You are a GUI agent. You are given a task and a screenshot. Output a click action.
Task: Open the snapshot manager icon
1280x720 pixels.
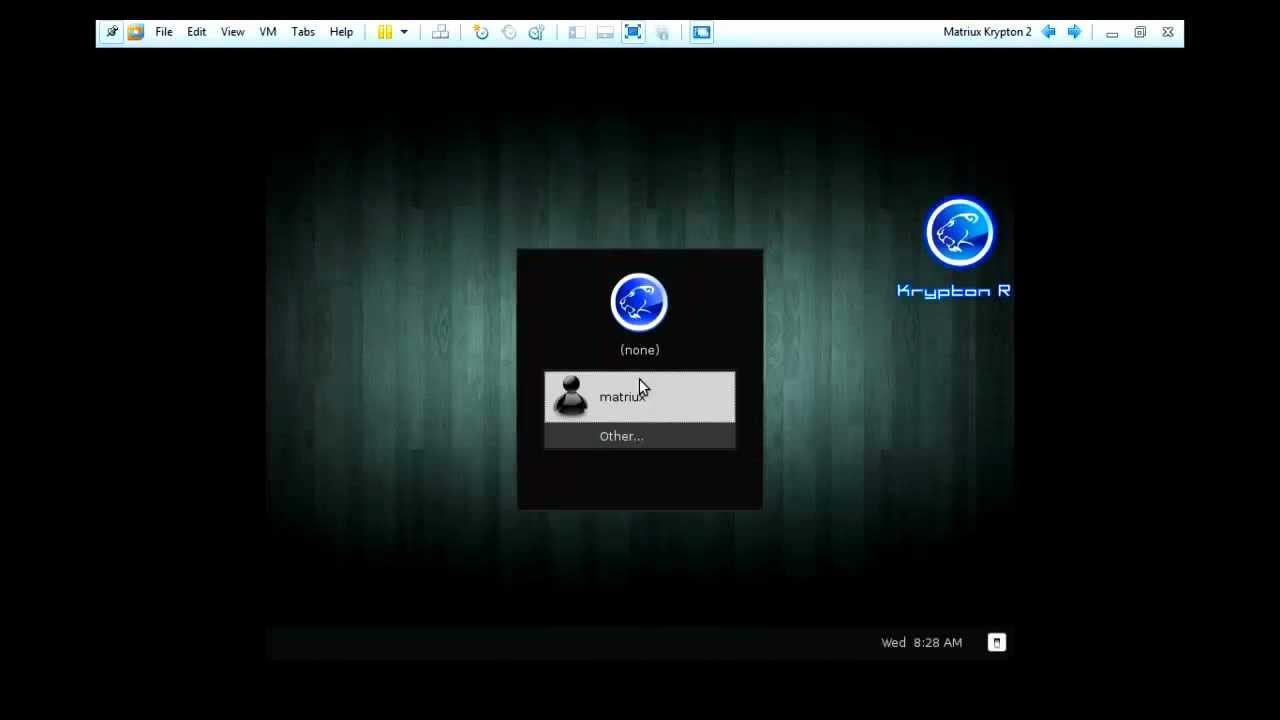point(537,32)
